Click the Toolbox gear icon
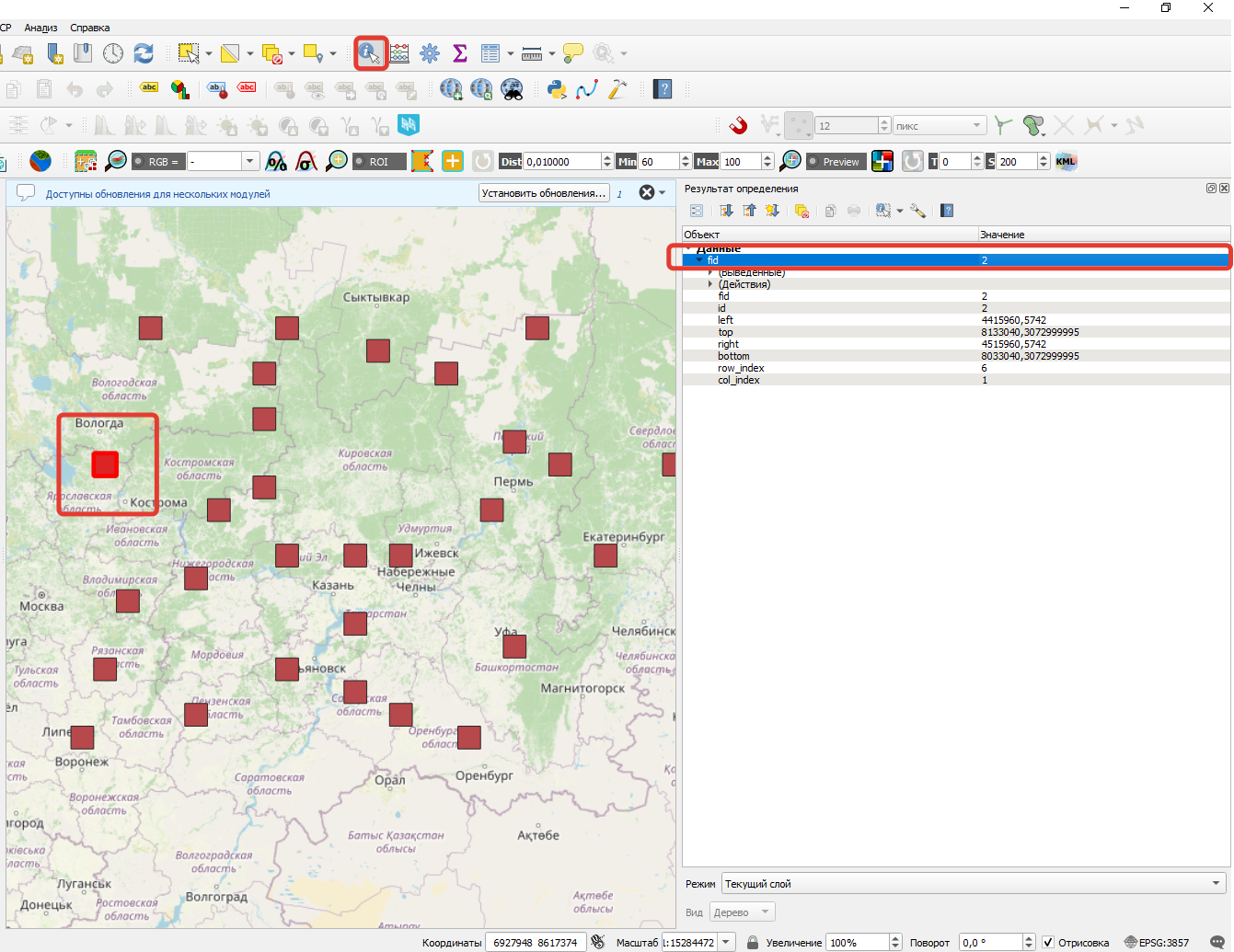Viewport: 1234px width, 952px height. coord(430,53)
